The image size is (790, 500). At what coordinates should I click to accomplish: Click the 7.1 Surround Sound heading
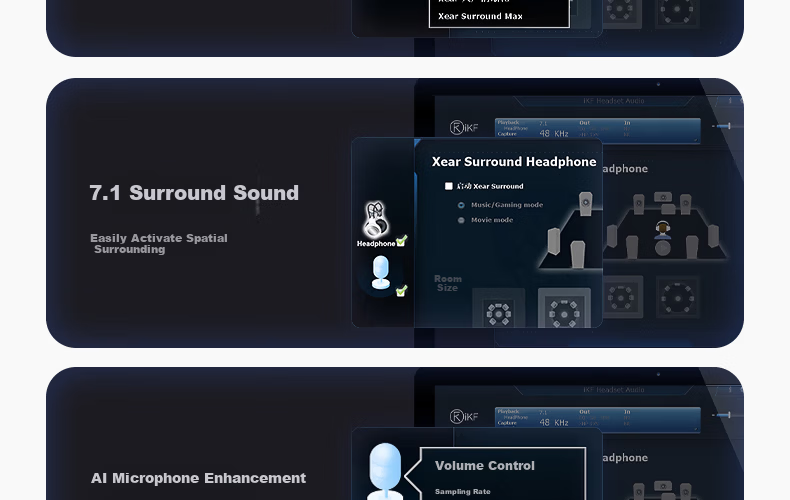[194, 193]
